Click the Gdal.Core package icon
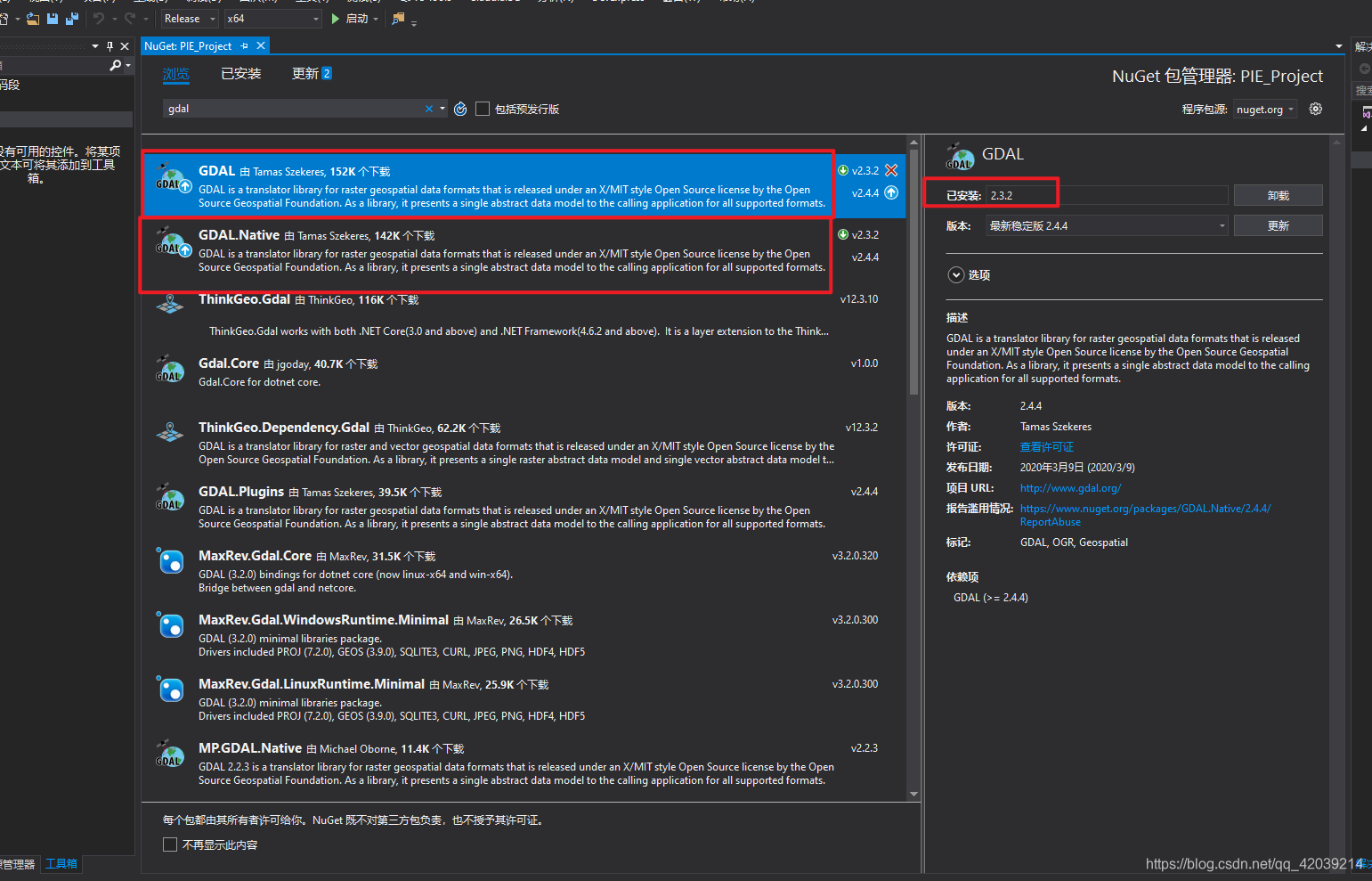This screenshot has width=1372, height=881. tap(169, 369)
